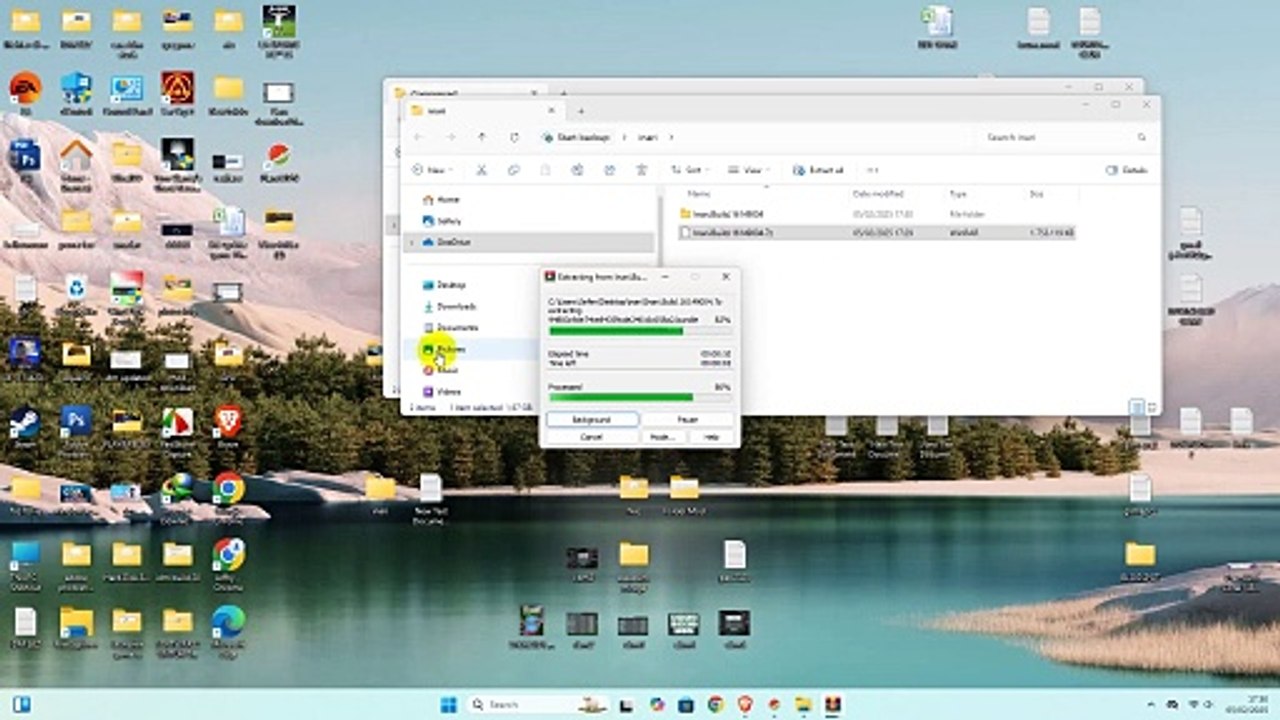Viewport: 1280px width, 720px height.
Task: Refresh the File Explorer folder view
Action: tap(514, 137)
